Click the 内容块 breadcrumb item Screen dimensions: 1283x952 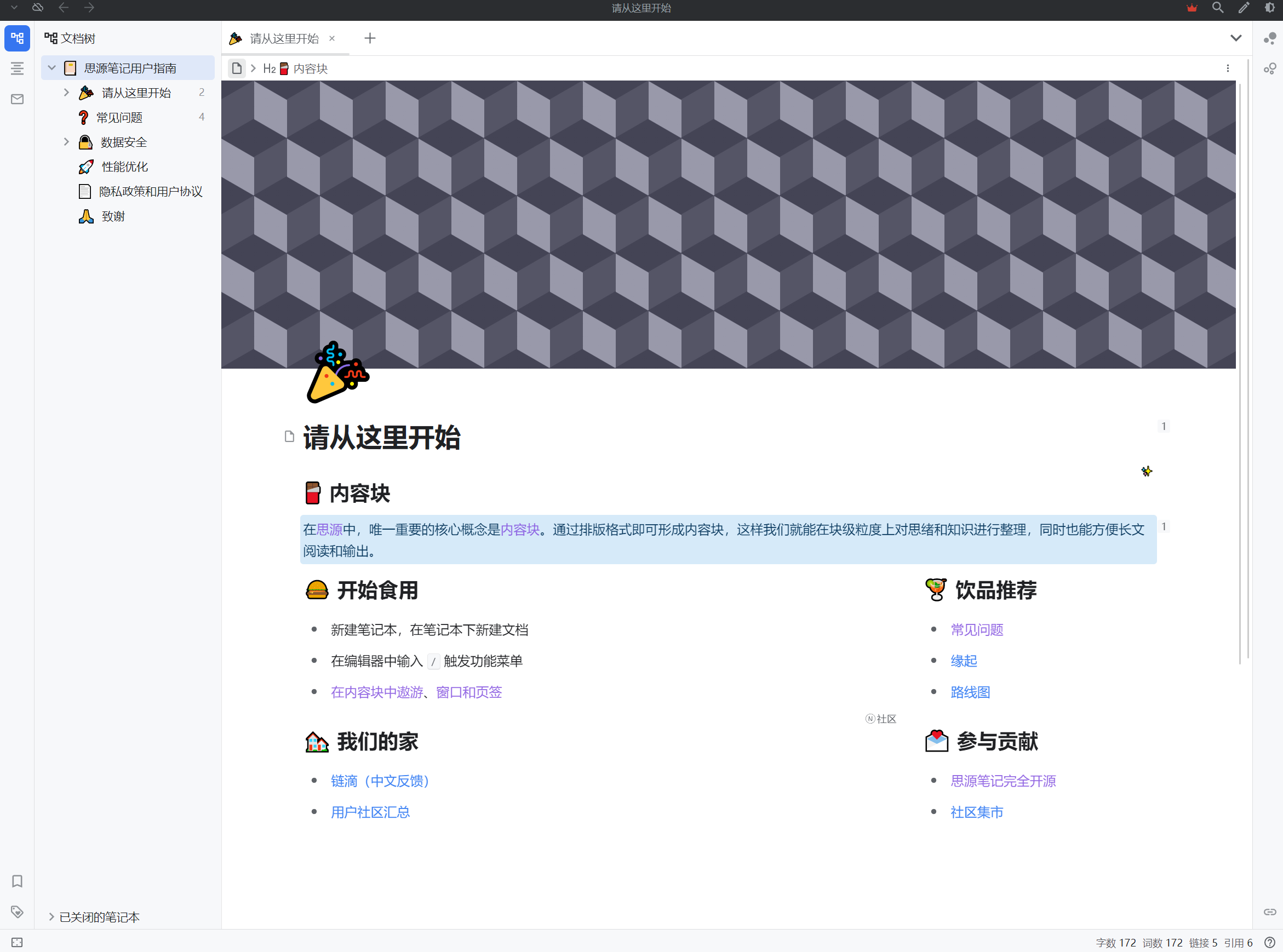tap(310, 68)
